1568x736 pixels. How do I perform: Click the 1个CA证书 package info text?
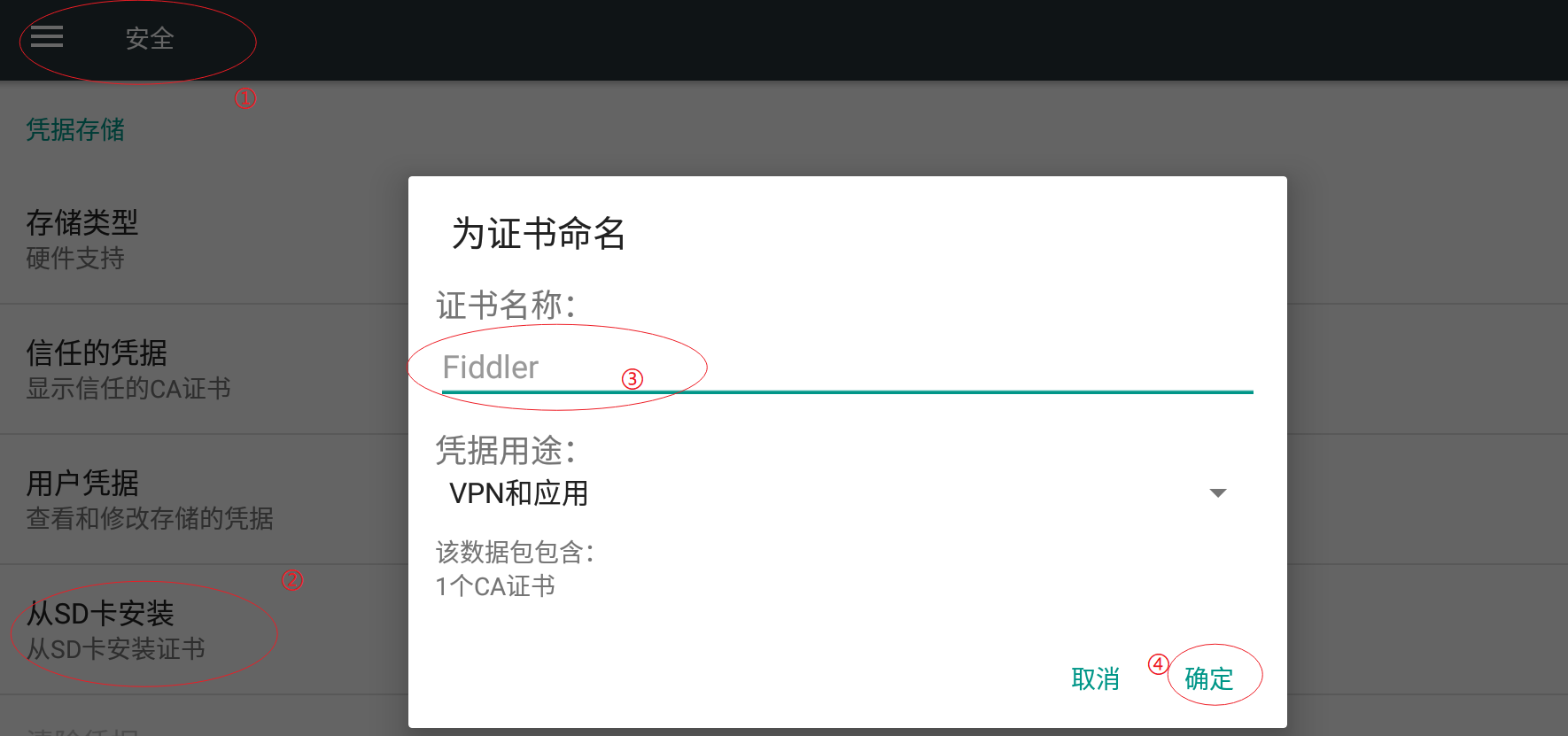pos(495,585)
